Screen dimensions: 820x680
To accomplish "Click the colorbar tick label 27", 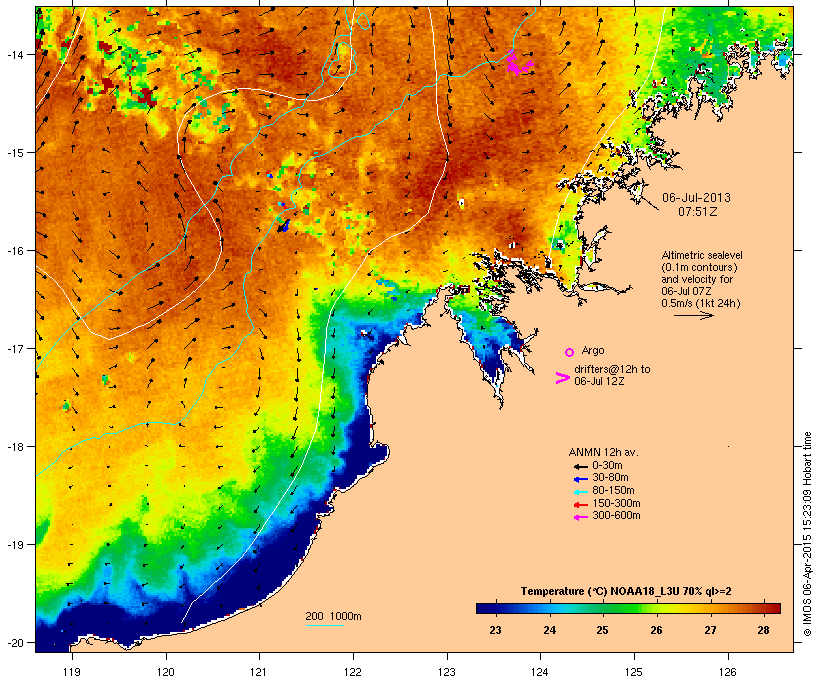I will [x=710, y=630].
